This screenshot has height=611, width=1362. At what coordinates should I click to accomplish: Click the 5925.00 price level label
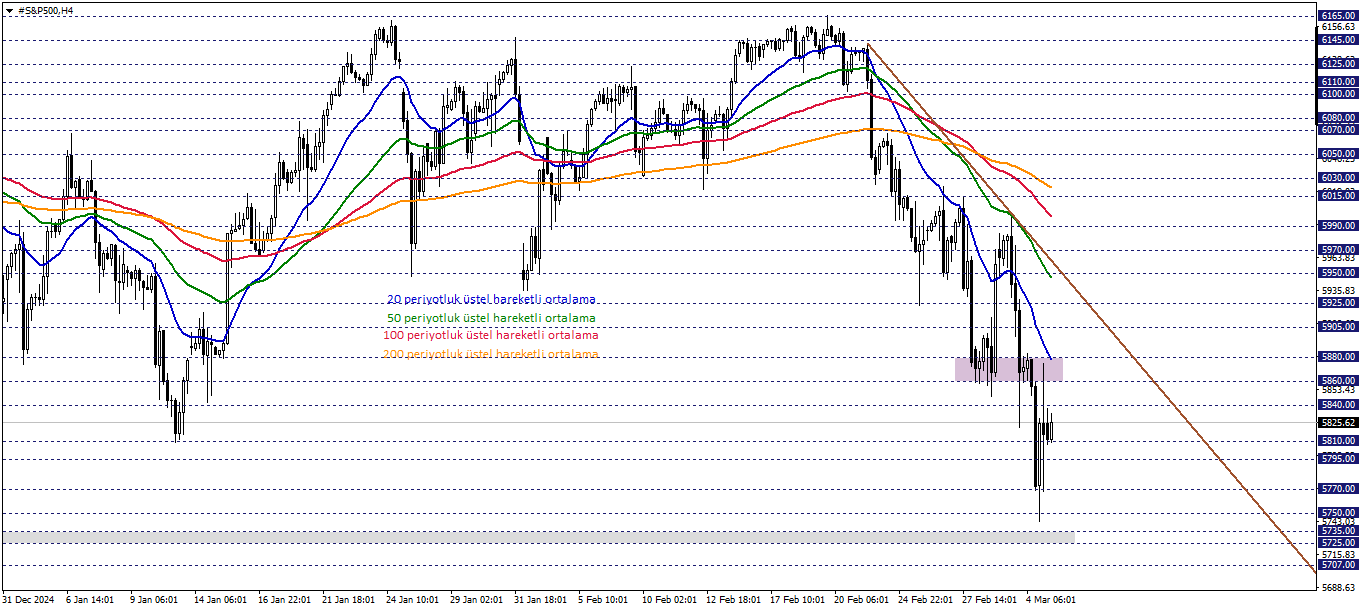pyautogui.click(x=1338, y=303)
